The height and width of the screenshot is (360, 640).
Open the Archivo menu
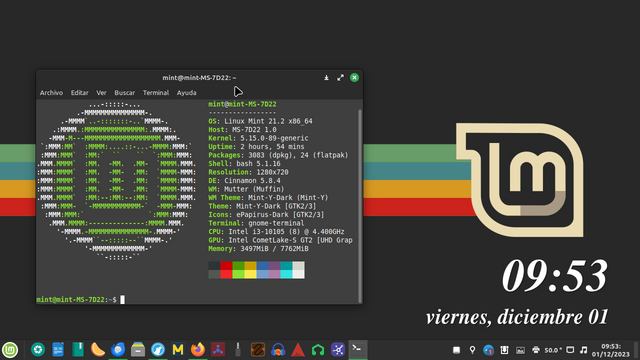(51, 93)
